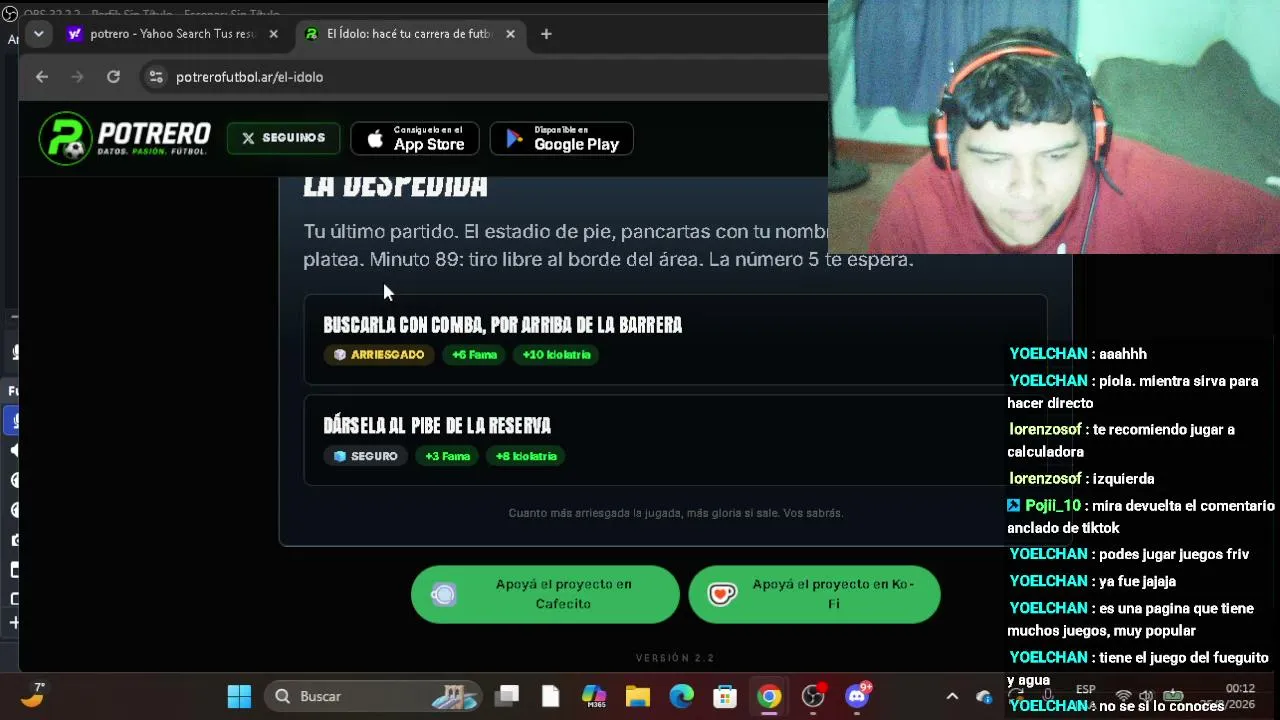Launch Microsoft 365 from the taskbar

click(x=594, y=696)
